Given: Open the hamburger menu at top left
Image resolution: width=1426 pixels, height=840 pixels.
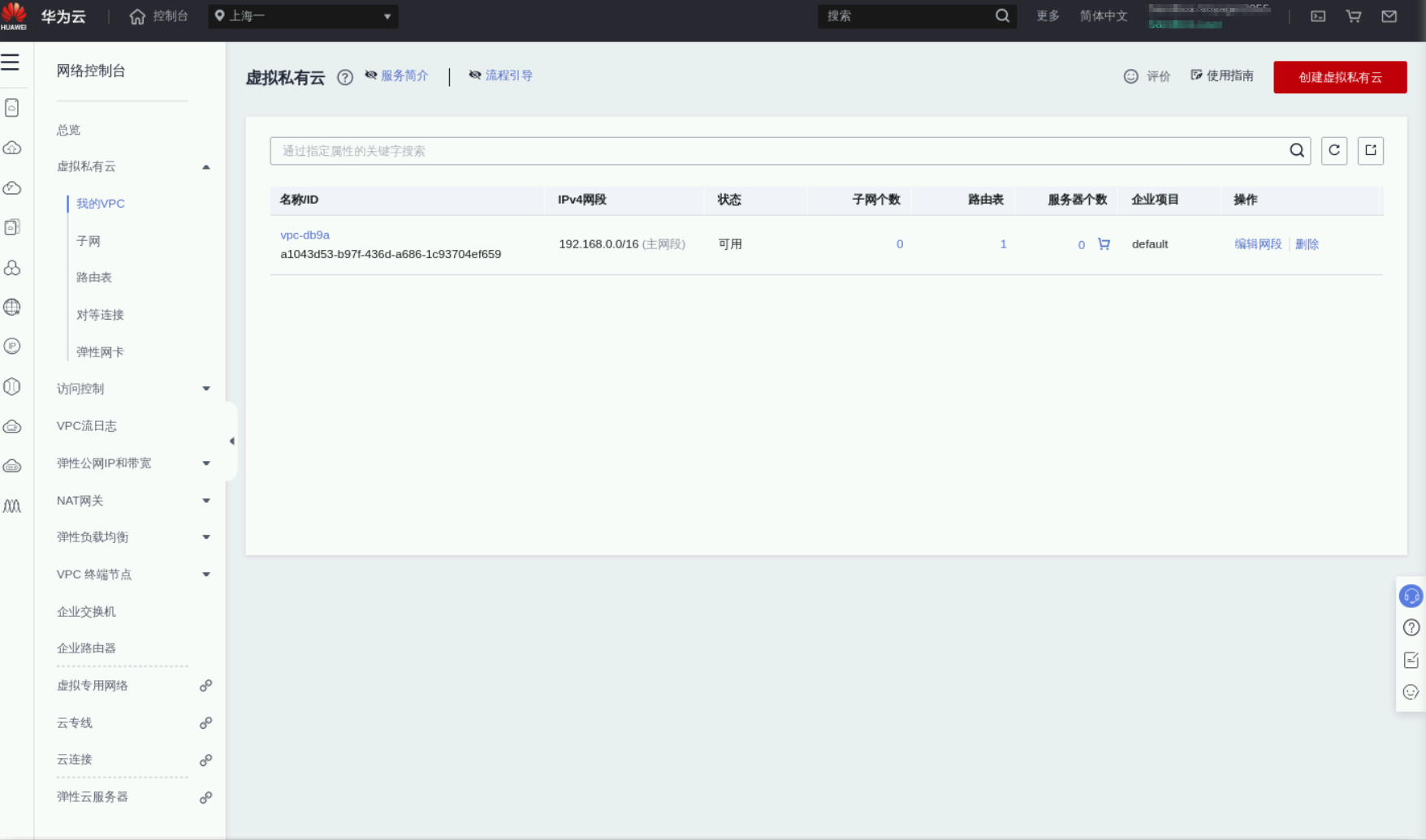Looking at the screenshot, I should (11, 62).
